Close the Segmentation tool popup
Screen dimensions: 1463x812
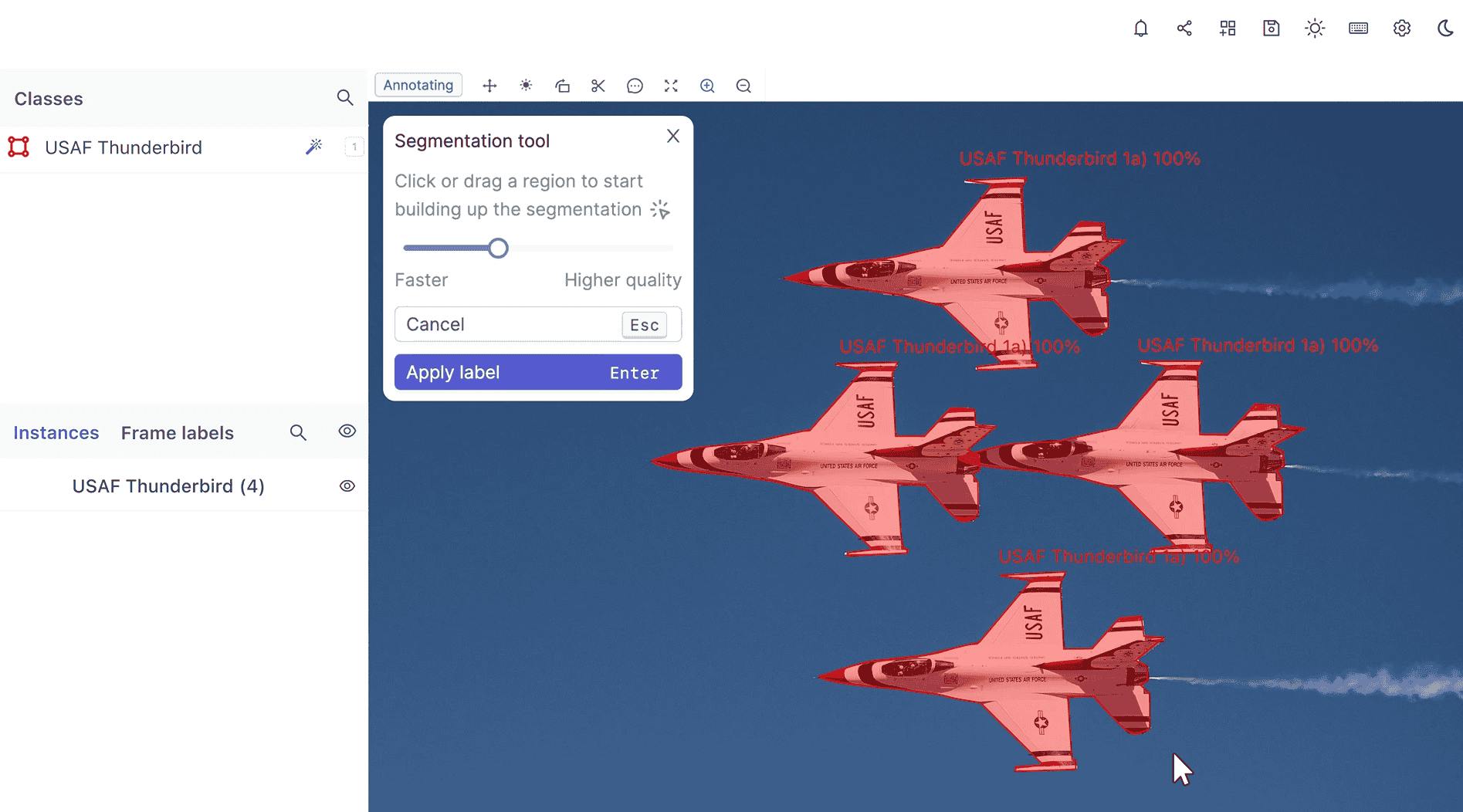coord(673,136)
